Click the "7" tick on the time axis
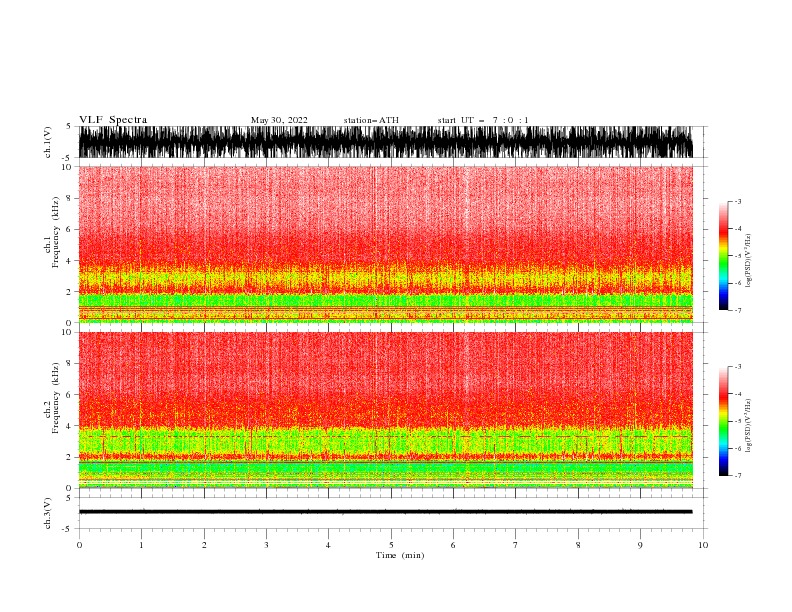Screen dimensions: 792x612 (516, 545)
